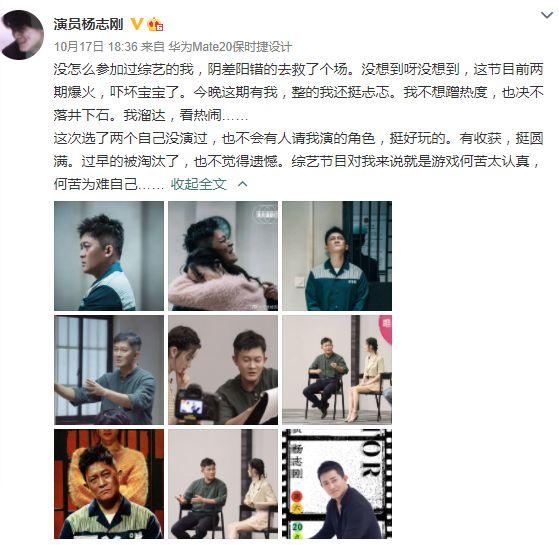Click the 来自 source label text
This screenshot has width=559, height=545.
(153, 46)
